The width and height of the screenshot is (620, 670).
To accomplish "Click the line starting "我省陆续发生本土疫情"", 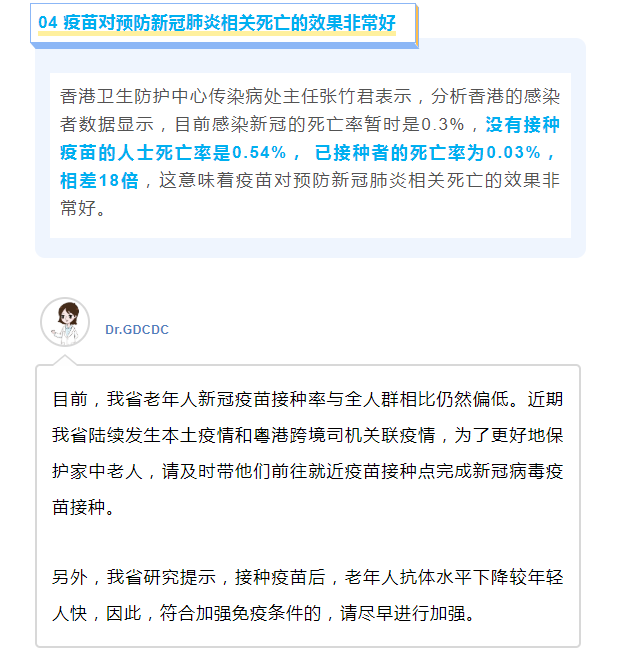I will click(x=308, y=435).
